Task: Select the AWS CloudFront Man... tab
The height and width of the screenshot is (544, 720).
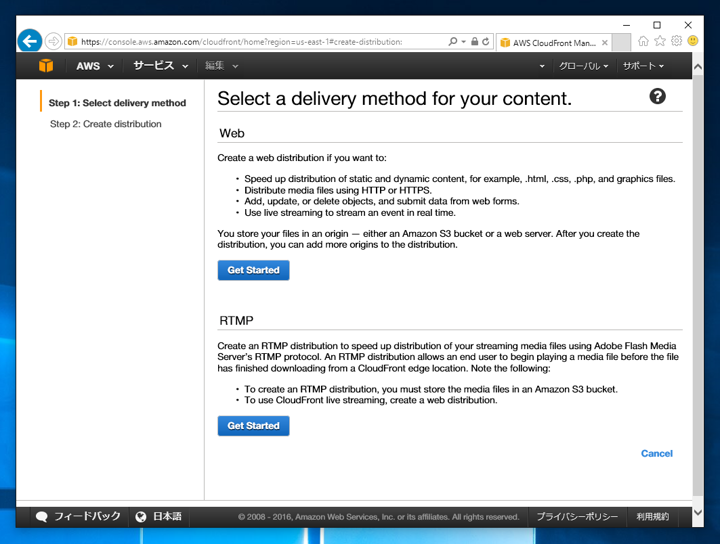Action: click(554, 43)
